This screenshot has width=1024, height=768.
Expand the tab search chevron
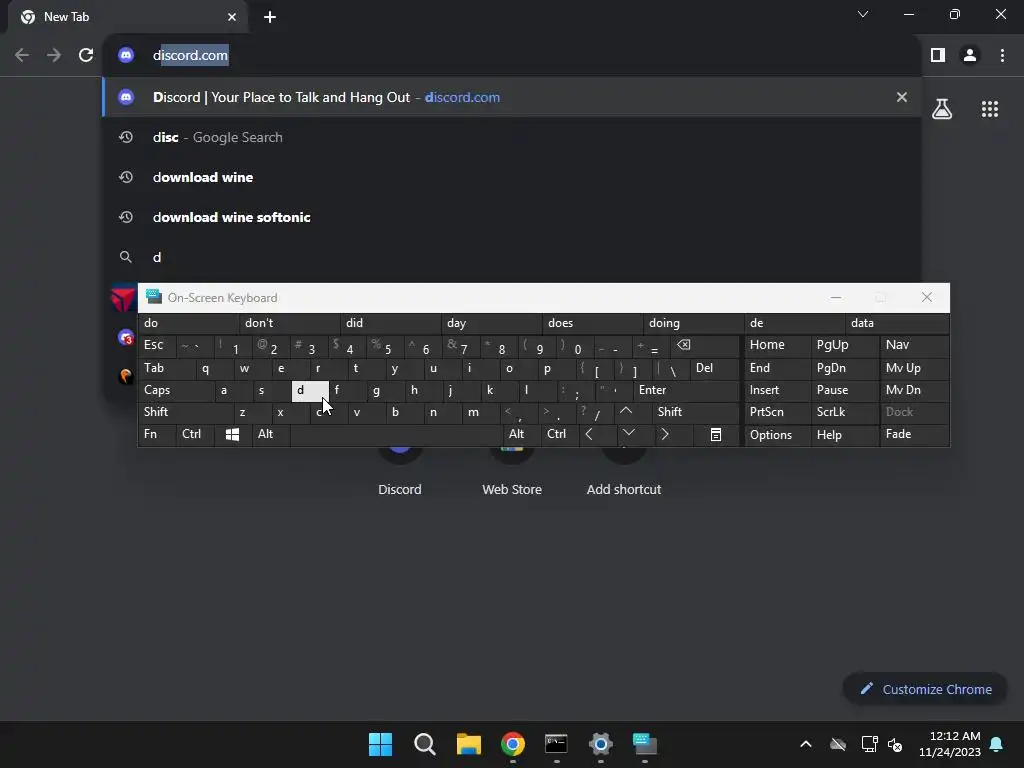[863, 14]
